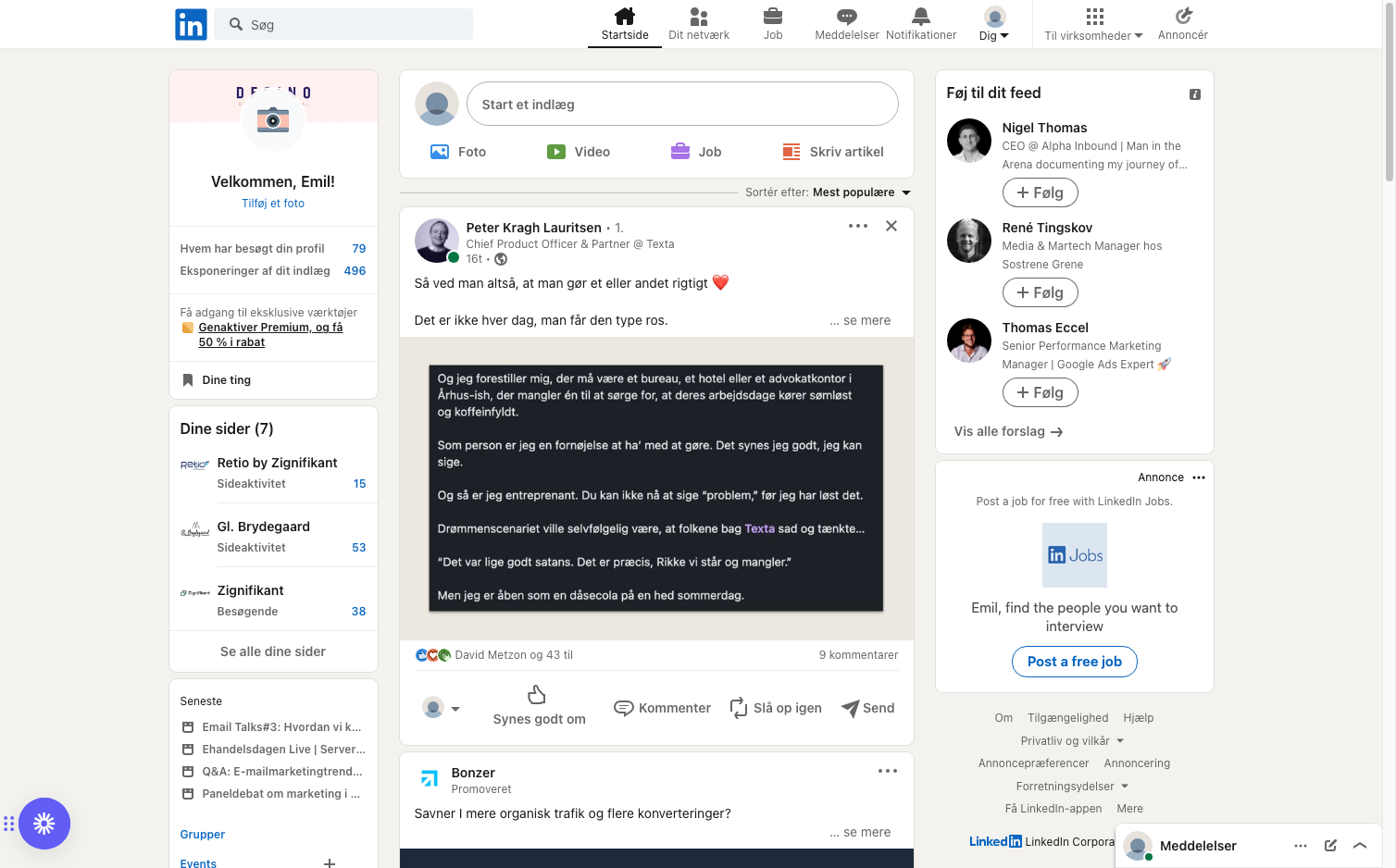Click the Søg search field
The image size is (1396, 868).
(343, 24)
